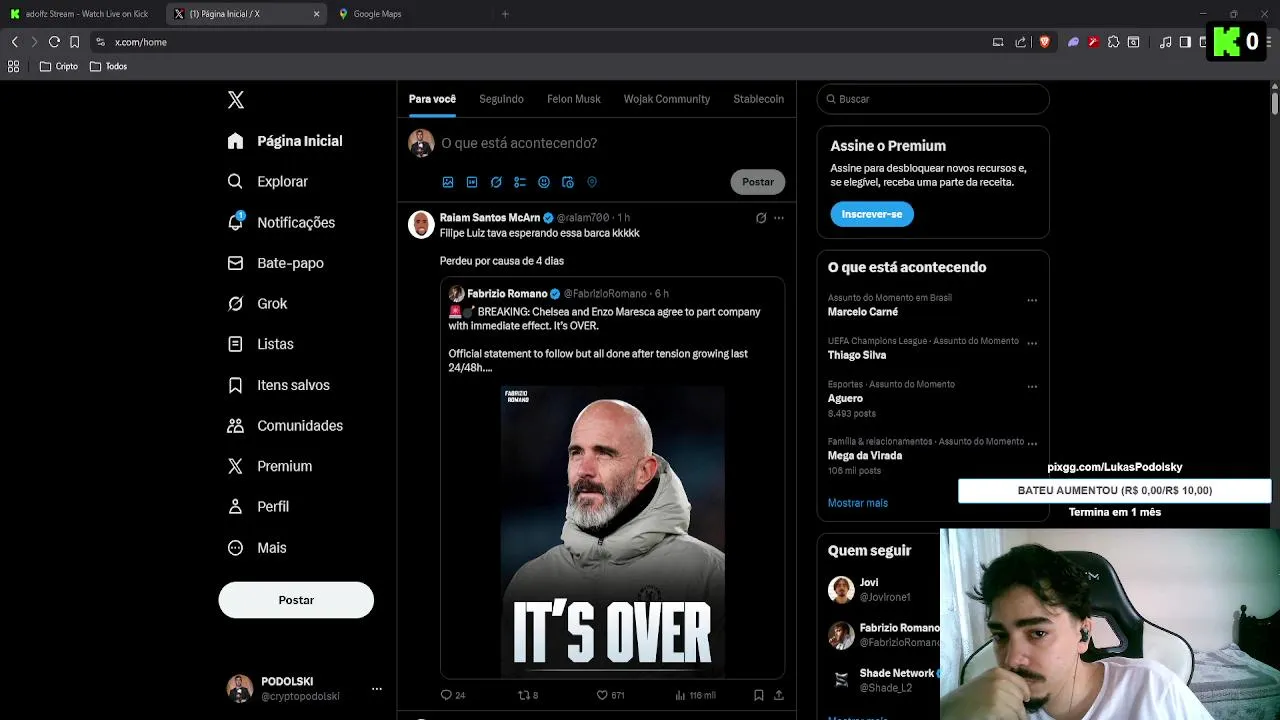The image size is (1280, 720).
Task: Click the Grok icon in the composer toolbar
Action: click(496, 182)
